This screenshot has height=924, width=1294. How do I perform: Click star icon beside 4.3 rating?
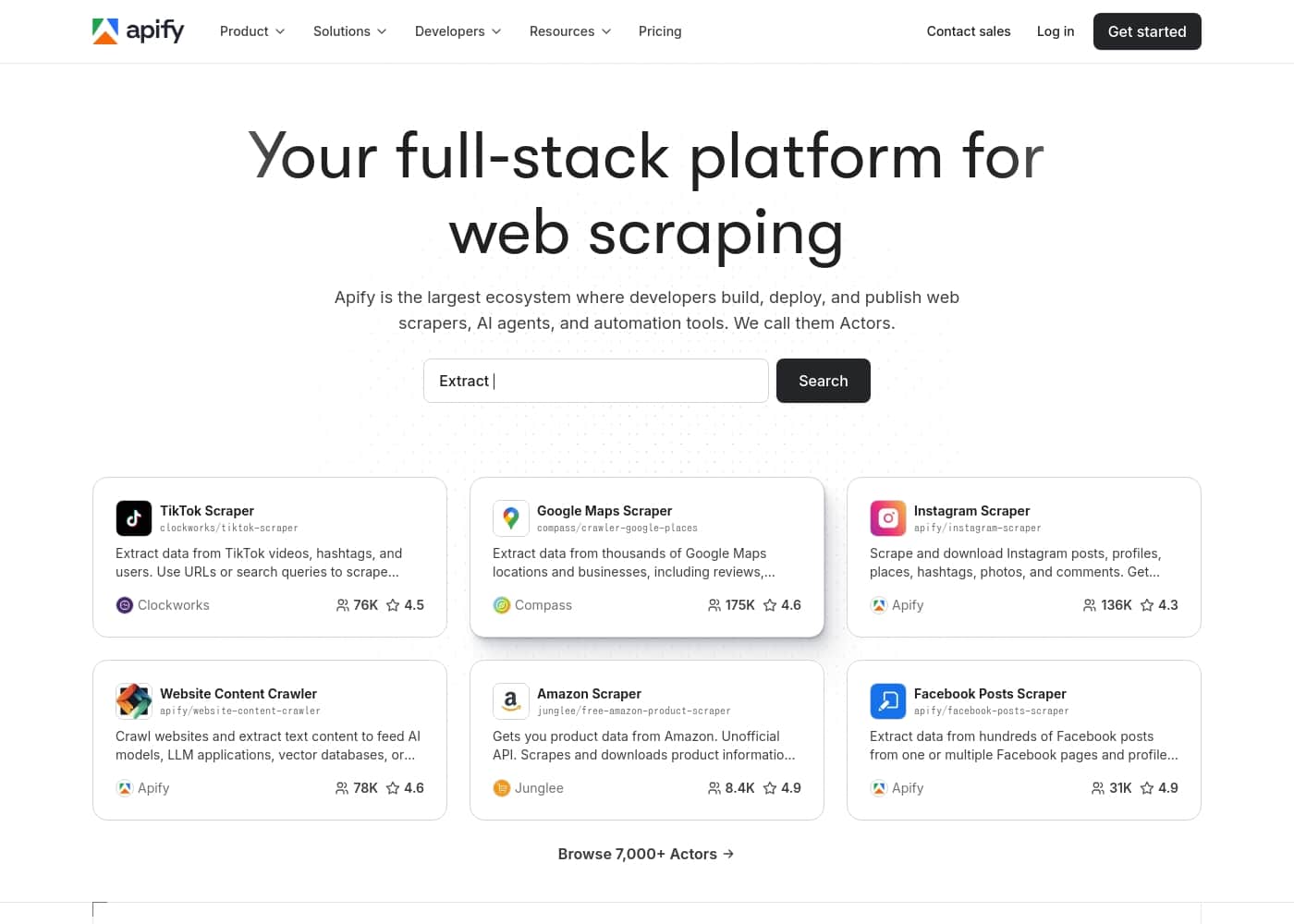click(1147, 605)
